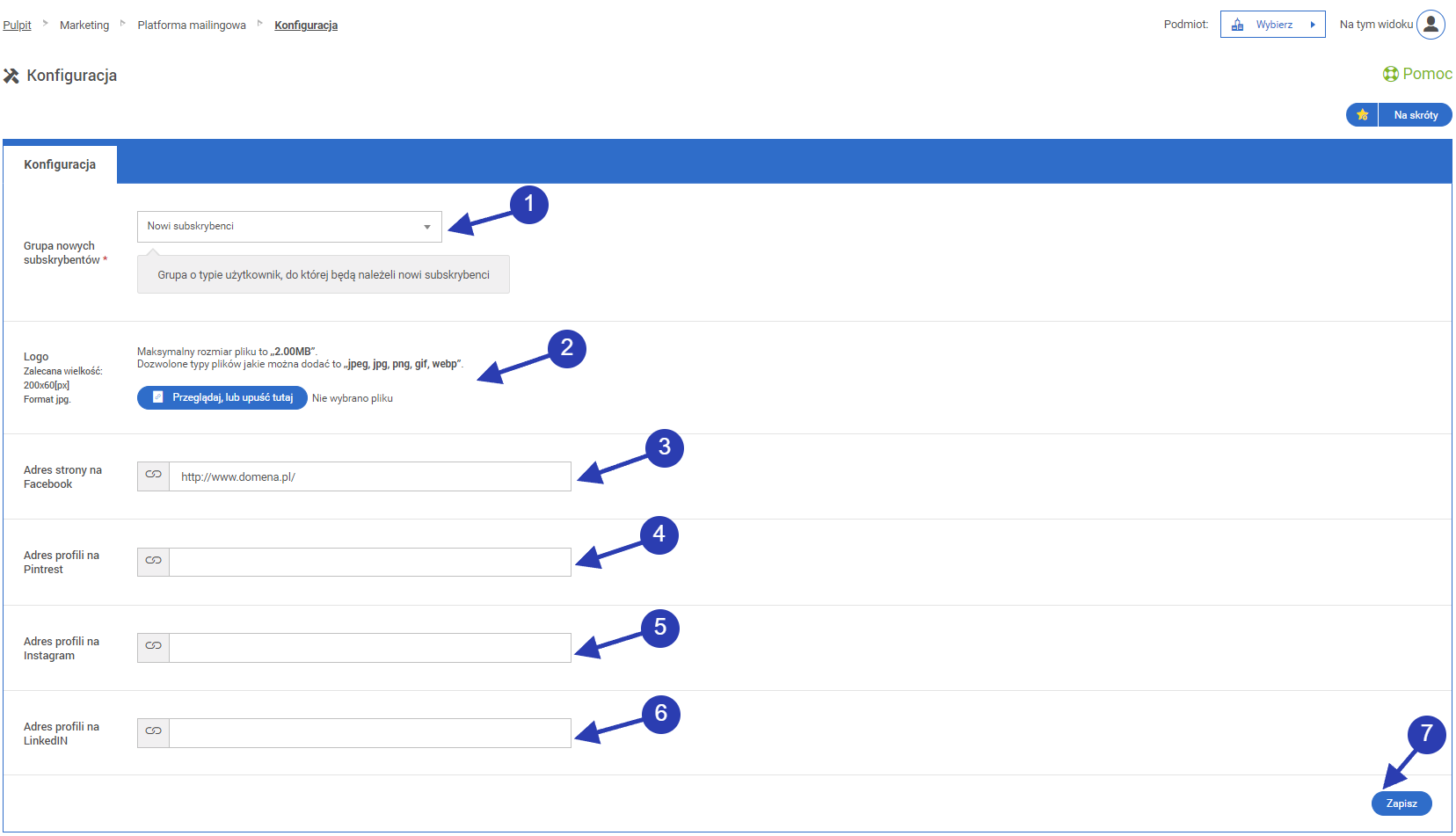Select the Konfiguracja tab
This screenshot has width=1456, height=836.
60,164
